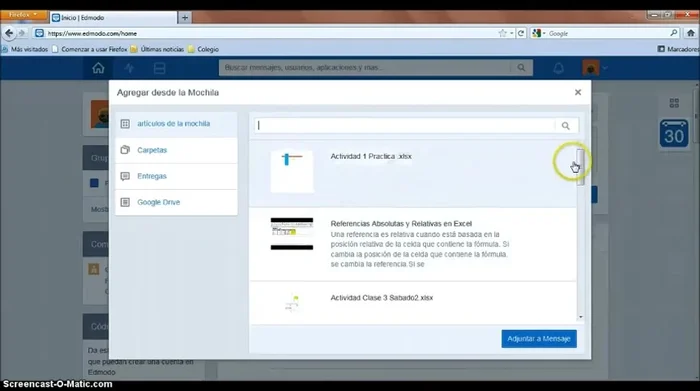Open a new Firefox tab
This screenshot has width=700, height=391.
click(x=184, y=18)
